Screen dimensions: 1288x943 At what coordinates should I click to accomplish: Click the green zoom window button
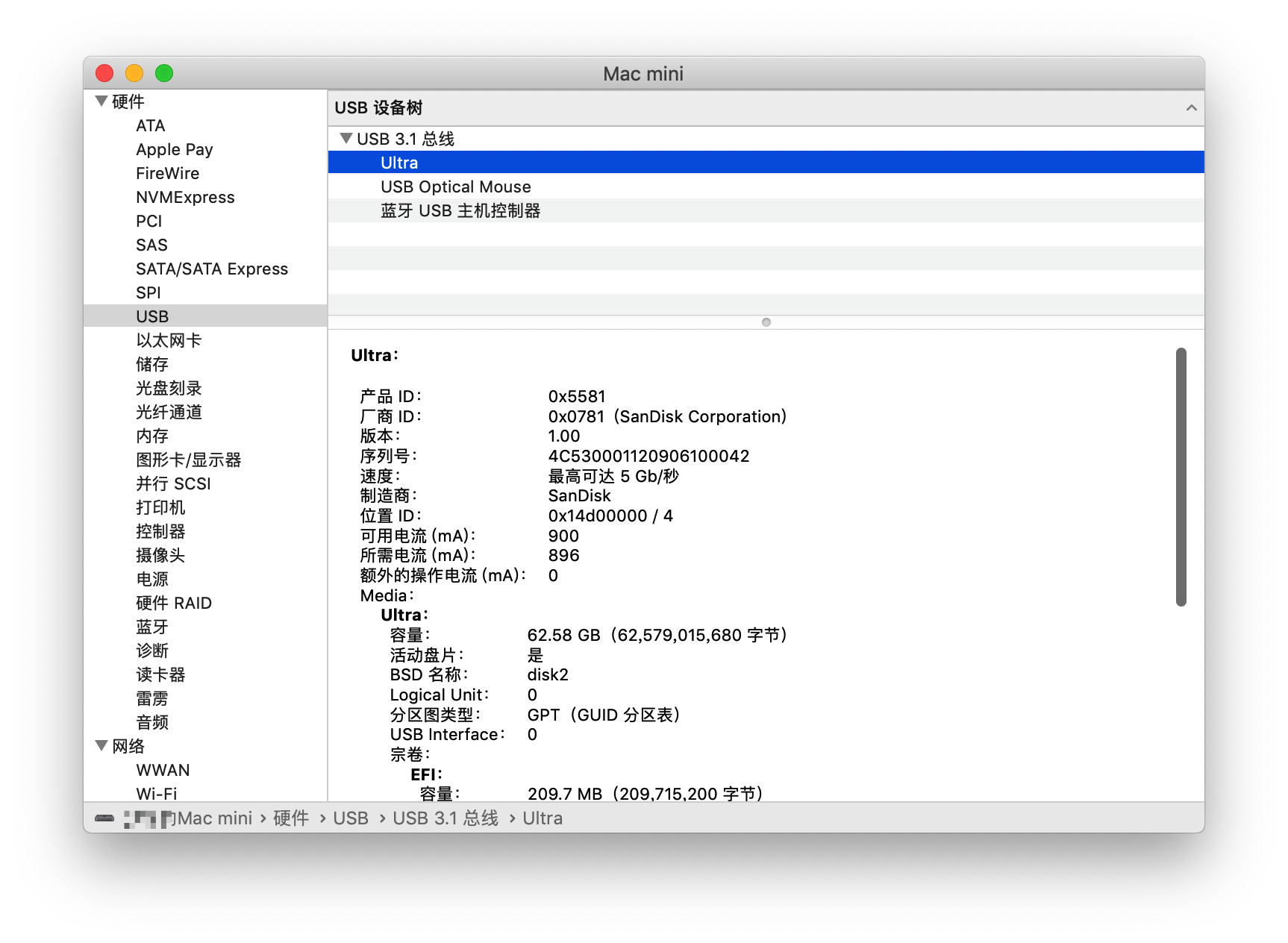[164, 73]
